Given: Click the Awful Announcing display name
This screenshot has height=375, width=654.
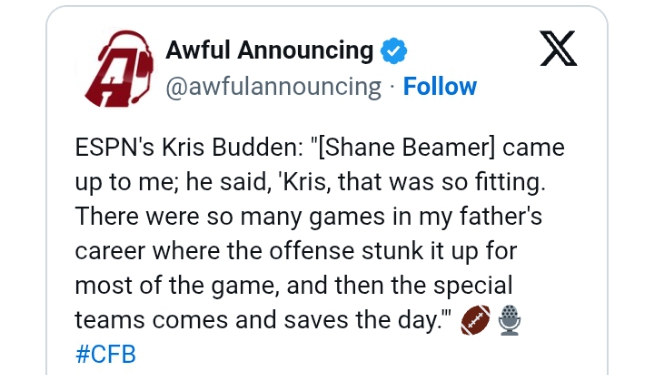Looking at the screenshot, I should point(269,50).
